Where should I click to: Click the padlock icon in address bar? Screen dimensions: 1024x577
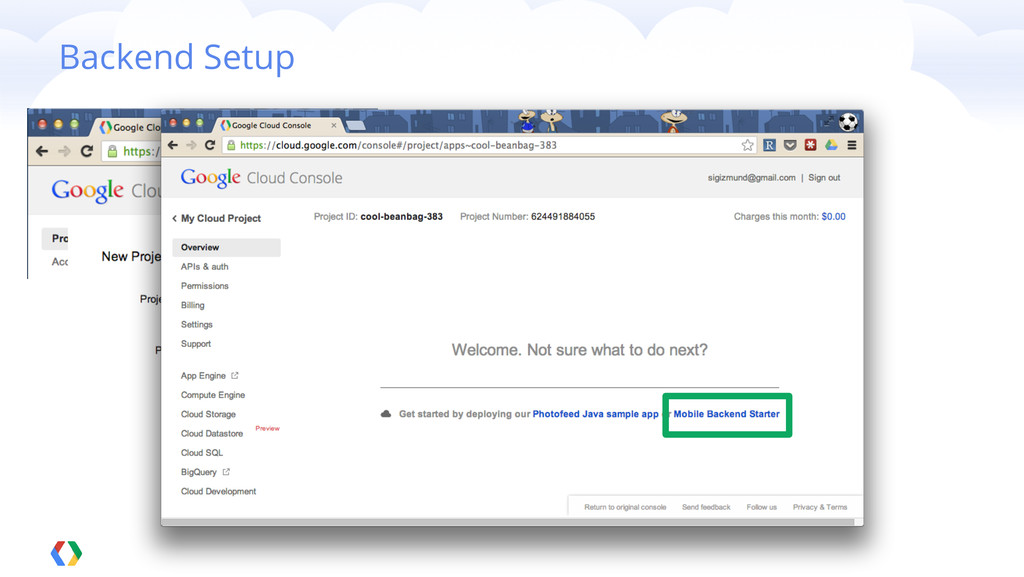(x=231, y=145)
